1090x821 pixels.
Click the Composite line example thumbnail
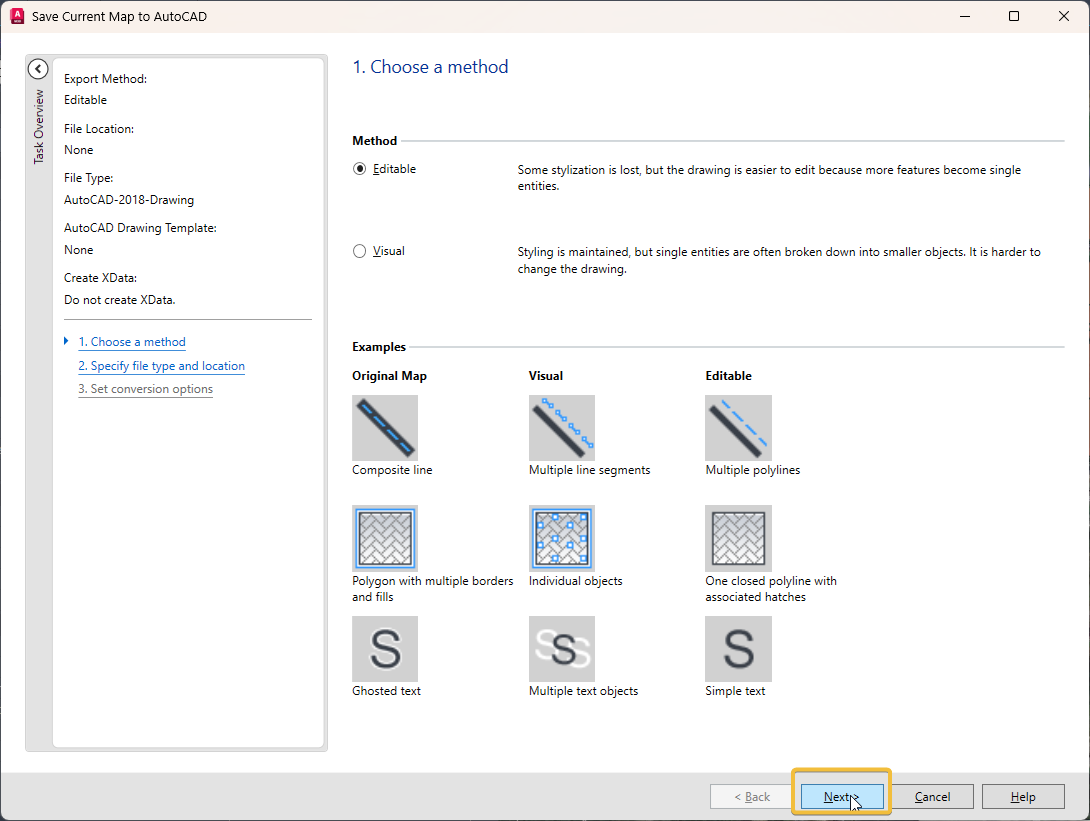tap(385, 428)
